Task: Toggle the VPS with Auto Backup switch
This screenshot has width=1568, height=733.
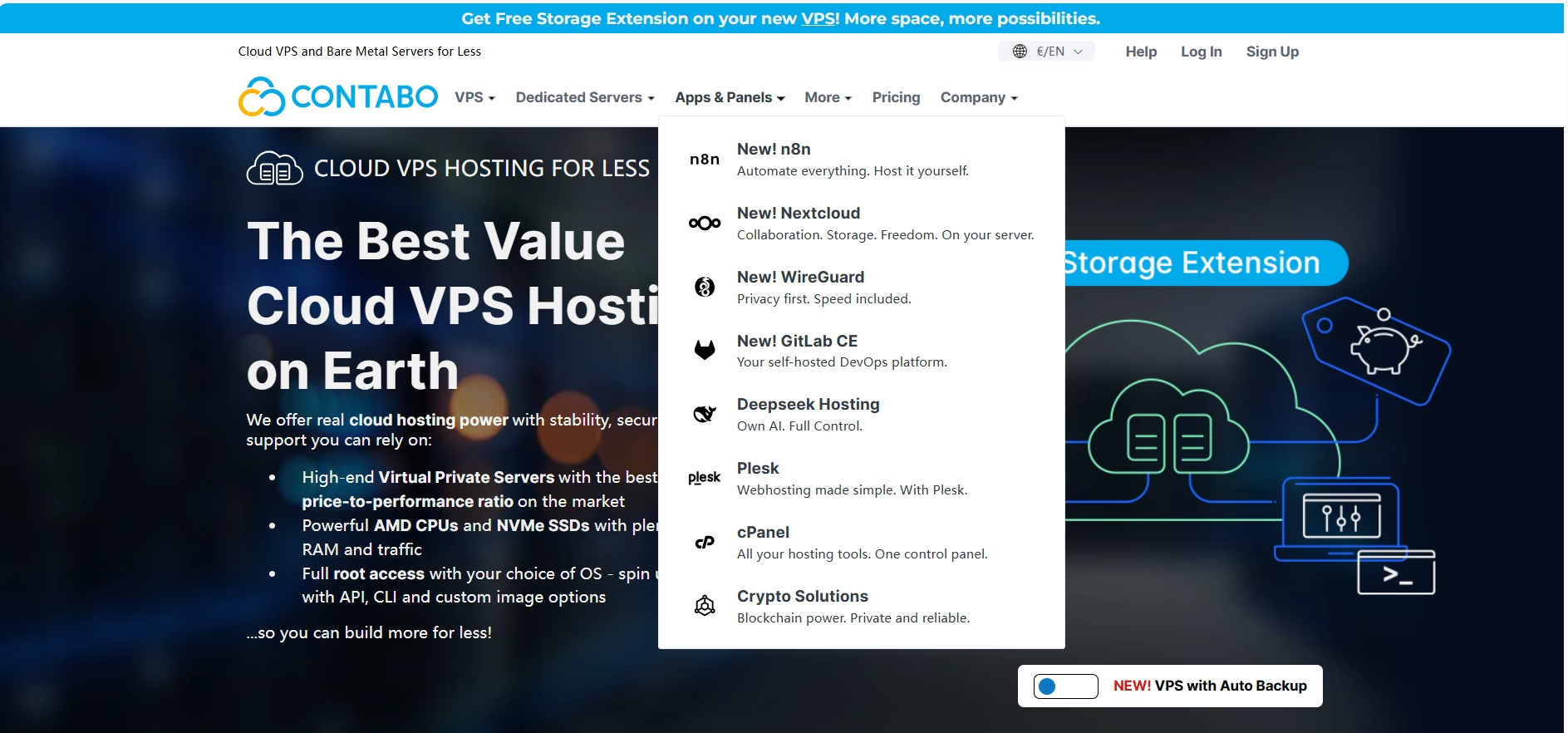Action: coord(1065,686)
